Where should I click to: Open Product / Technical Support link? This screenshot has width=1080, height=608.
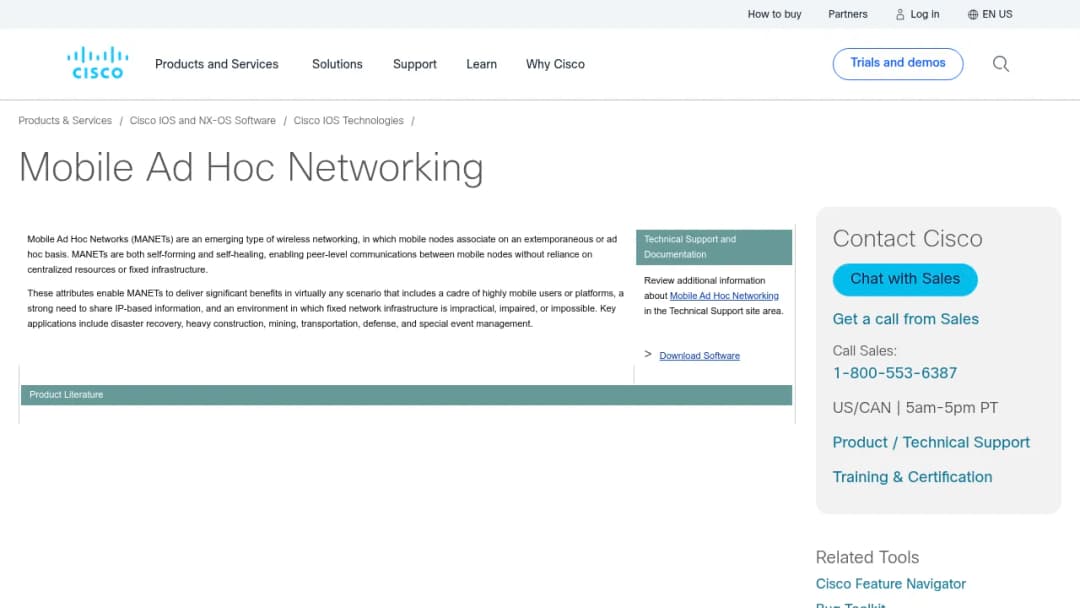(x=931, y=443)
